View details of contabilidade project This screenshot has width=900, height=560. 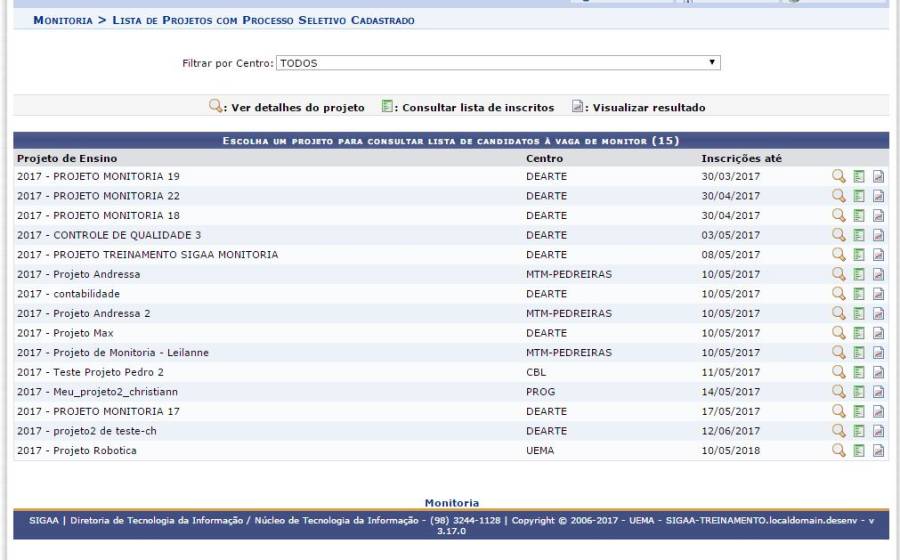point(838,294)
